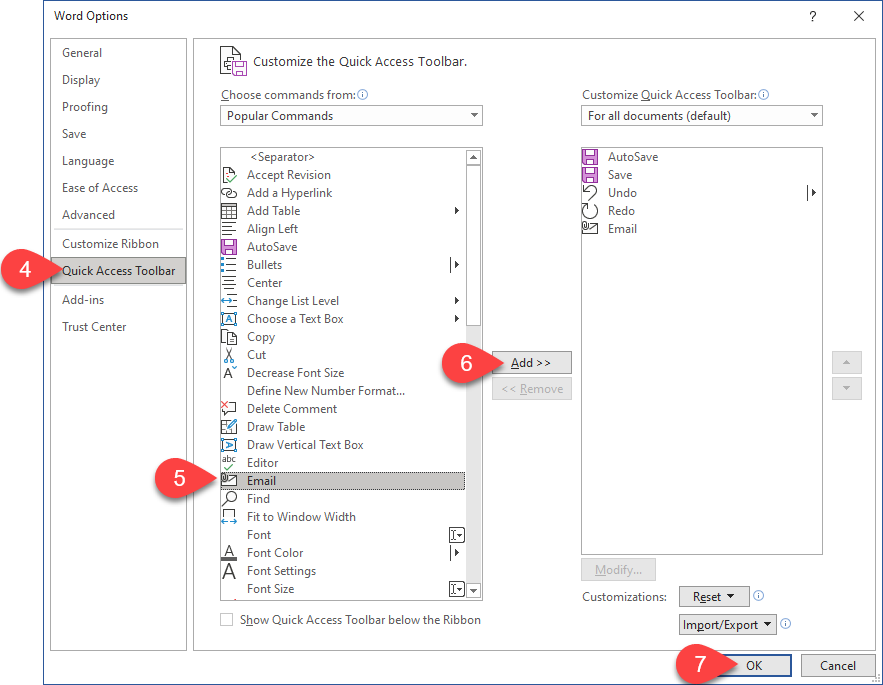The height and width of the screenshot is (685, 883).
Task: Expand the Bullets split arrow
Action: tap(456, 264)
